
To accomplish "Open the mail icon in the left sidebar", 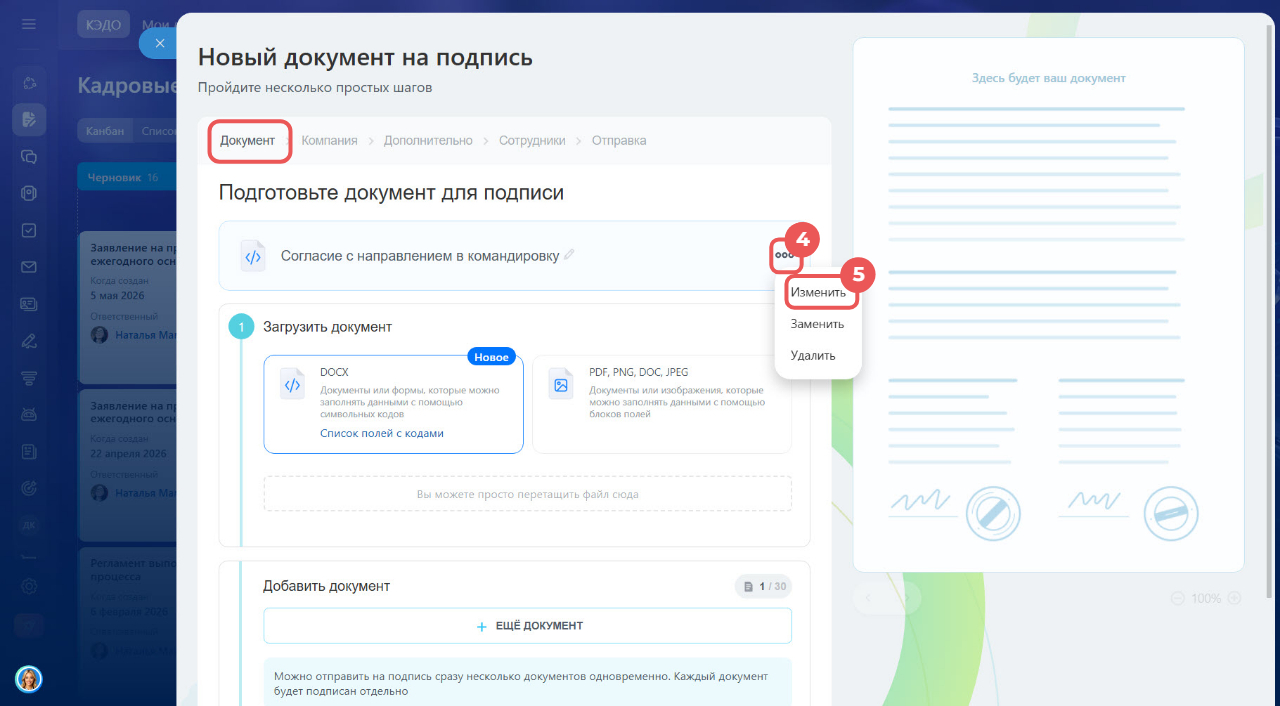I will click(29, 267).
